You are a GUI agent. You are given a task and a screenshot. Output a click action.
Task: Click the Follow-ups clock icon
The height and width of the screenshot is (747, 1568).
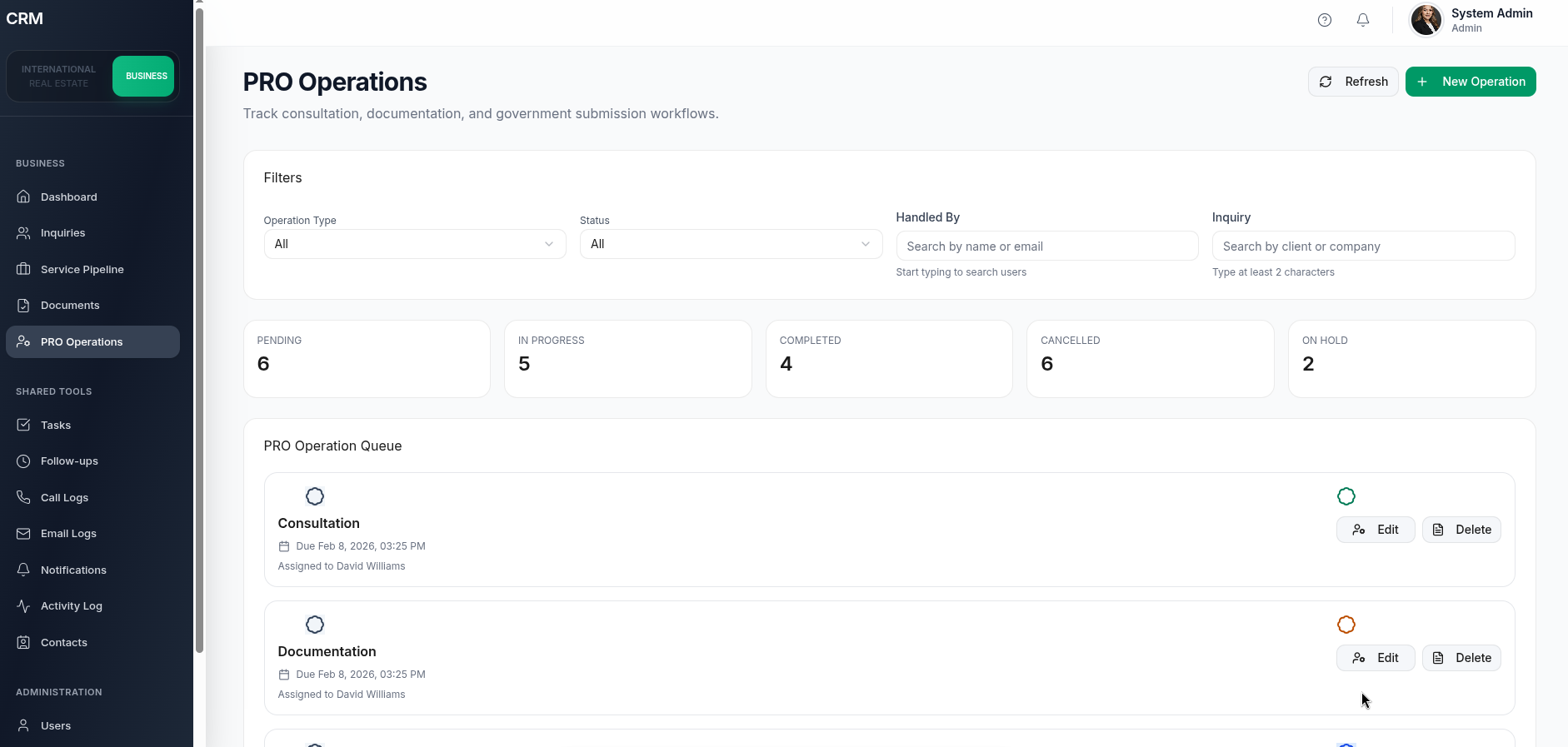pyautogui.click(x=23, y=461)
